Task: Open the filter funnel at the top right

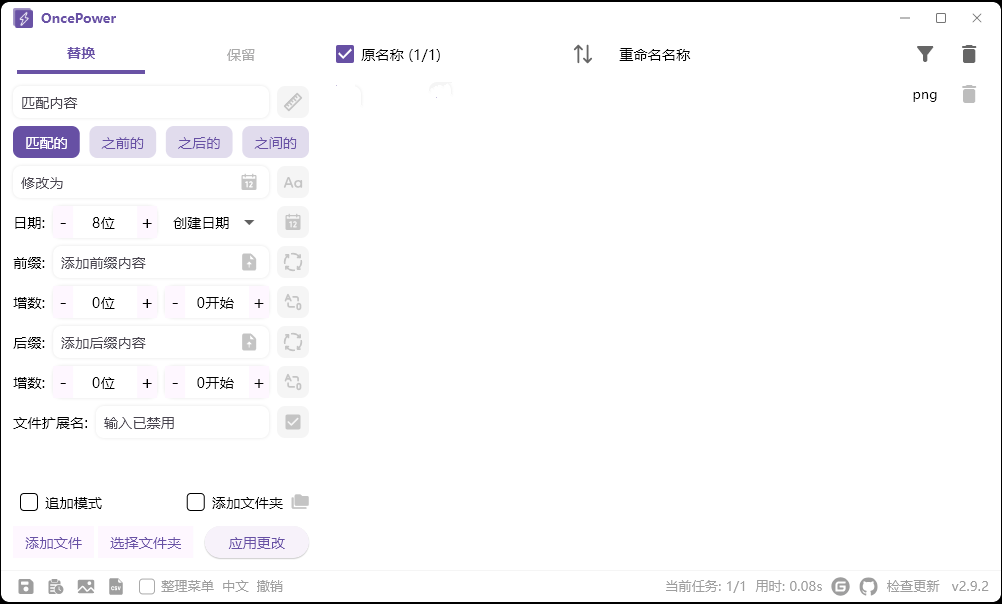Action: click(x=925, y=54)
